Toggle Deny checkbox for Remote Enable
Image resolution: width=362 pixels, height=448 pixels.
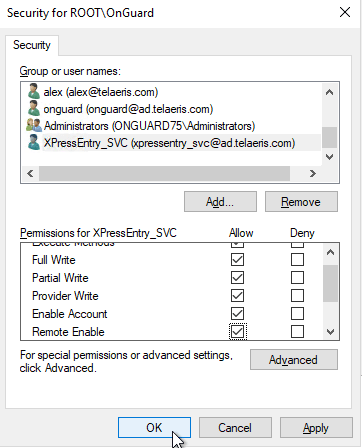[297, 332]
